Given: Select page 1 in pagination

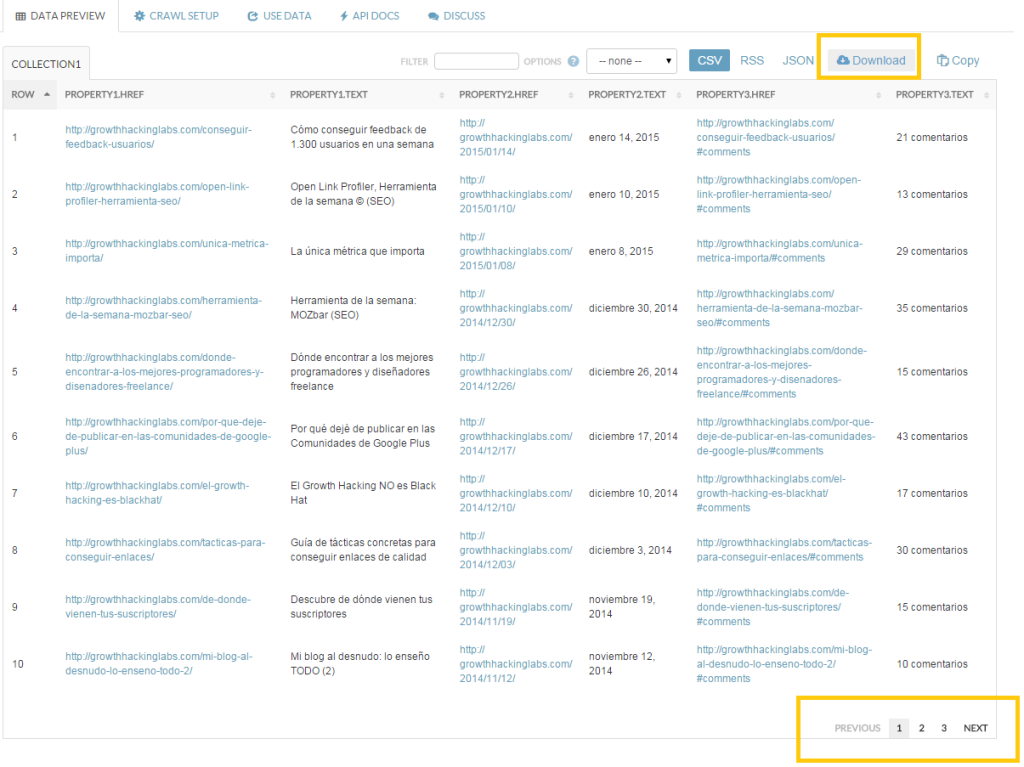Looking at the screenshot, I should [899, 728].
